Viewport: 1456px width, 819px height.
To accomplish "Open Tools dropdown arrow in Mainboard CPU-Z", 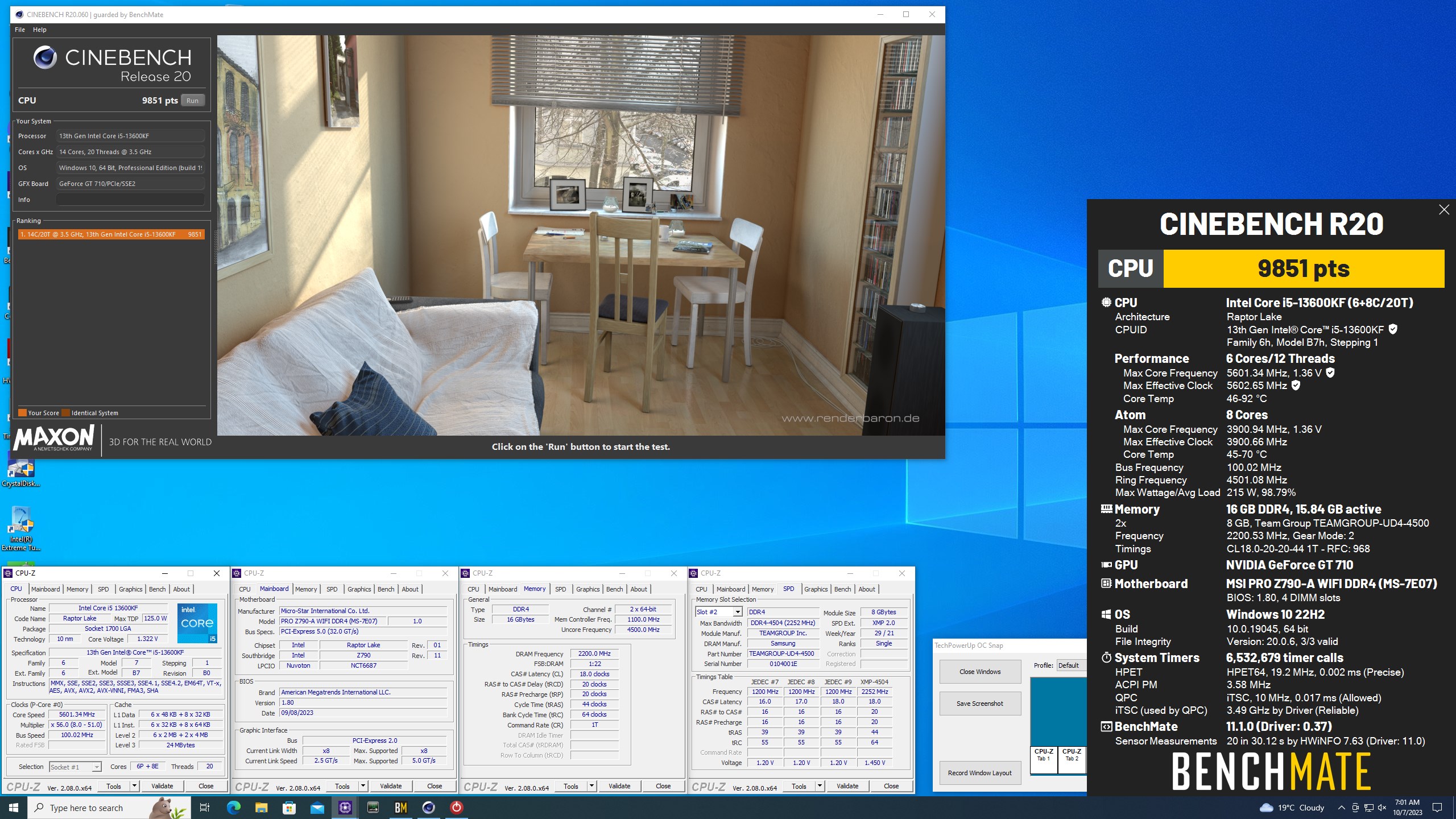I will tap(363, 786).
